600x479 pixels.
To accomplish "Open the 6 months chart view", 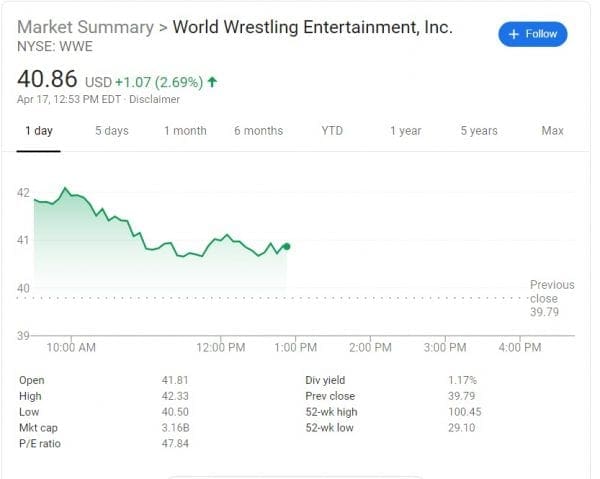I will (x=258, y=131).
